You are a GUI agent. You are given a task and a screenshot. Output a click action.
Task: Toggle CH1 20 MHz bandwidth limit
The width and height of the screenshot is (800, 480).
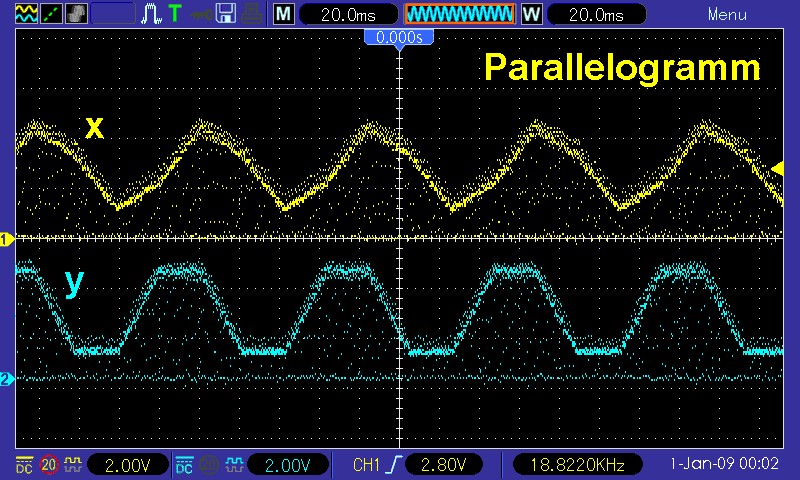[x=48, y=464]
